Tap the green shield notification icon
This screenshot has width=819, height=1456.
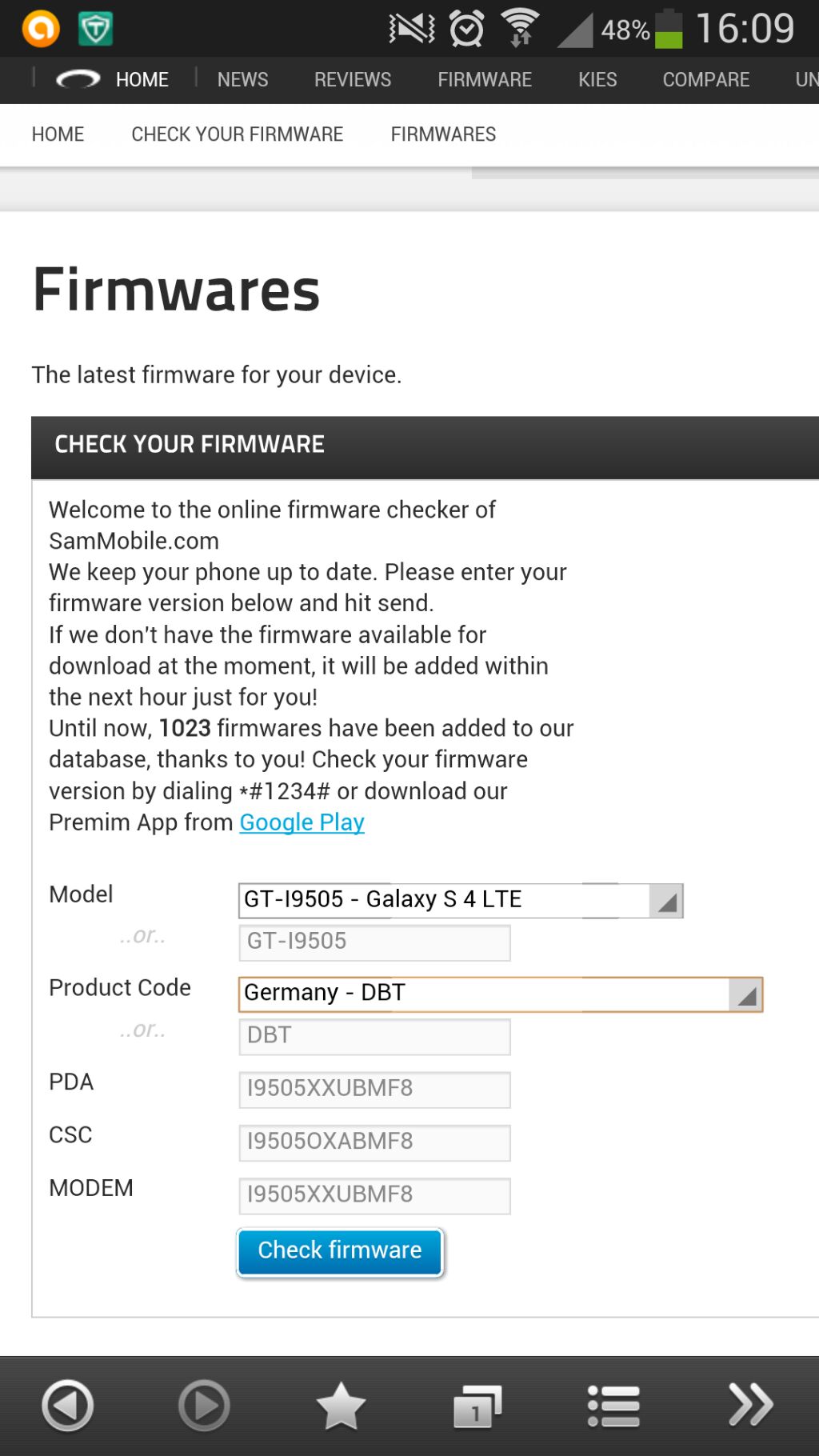(95, 30)
